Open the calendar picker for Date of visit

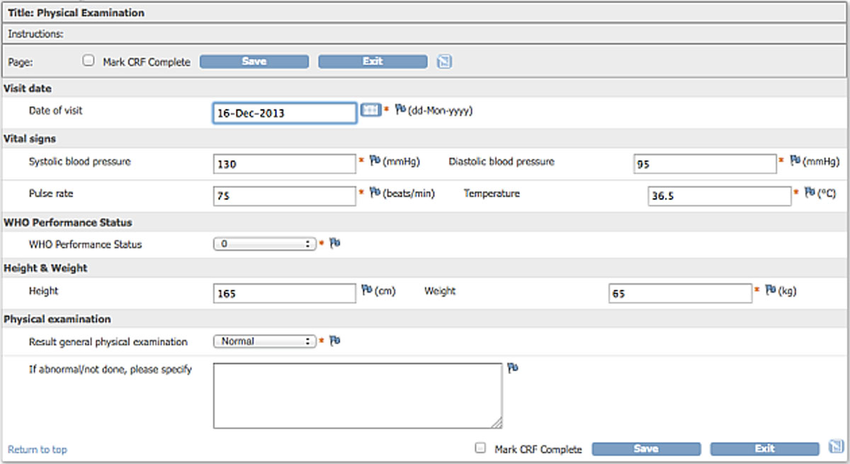370,110
